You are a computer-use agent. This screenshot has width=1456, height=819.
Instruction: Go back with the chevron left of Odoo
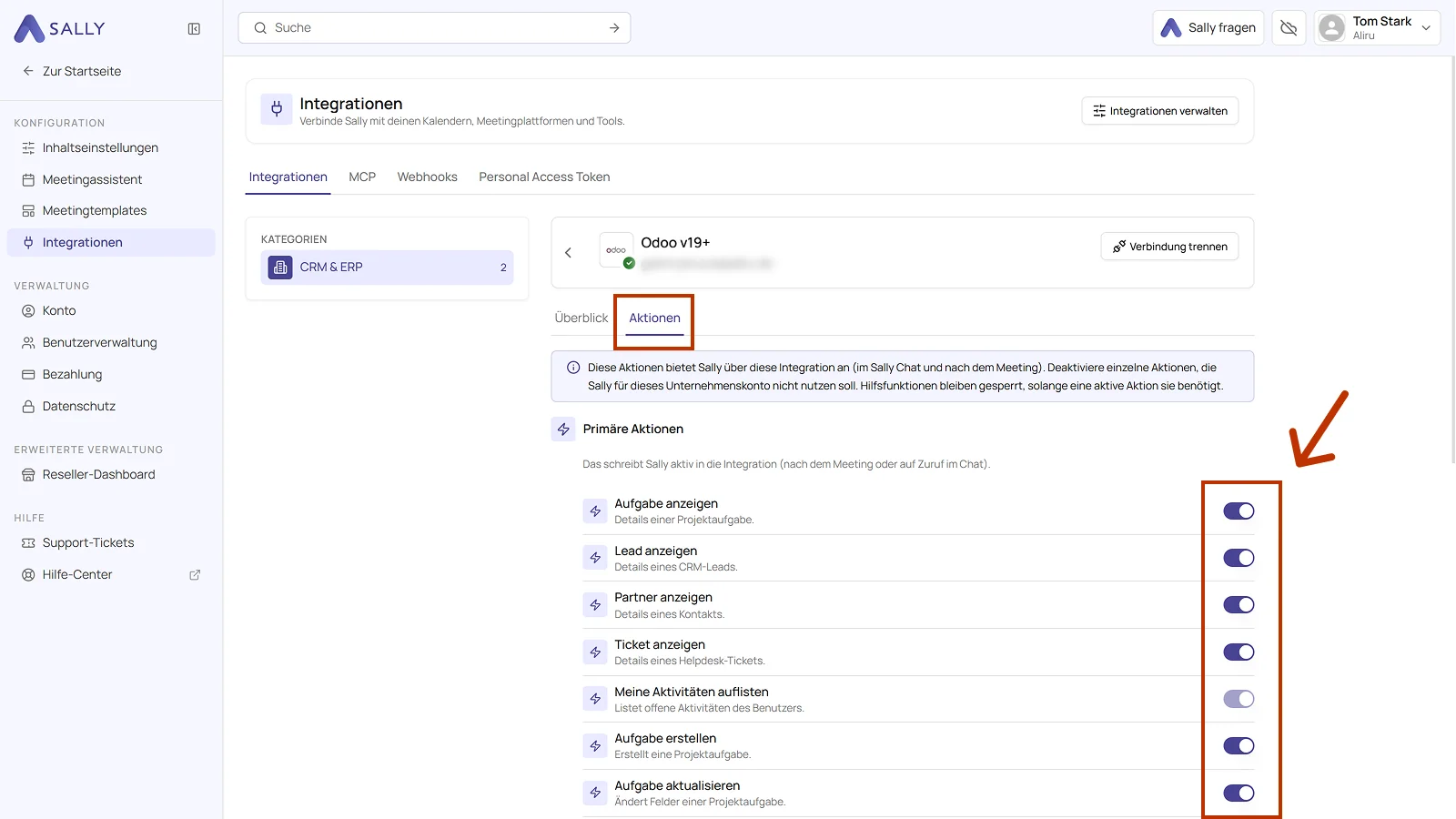(x=568, y=253)
